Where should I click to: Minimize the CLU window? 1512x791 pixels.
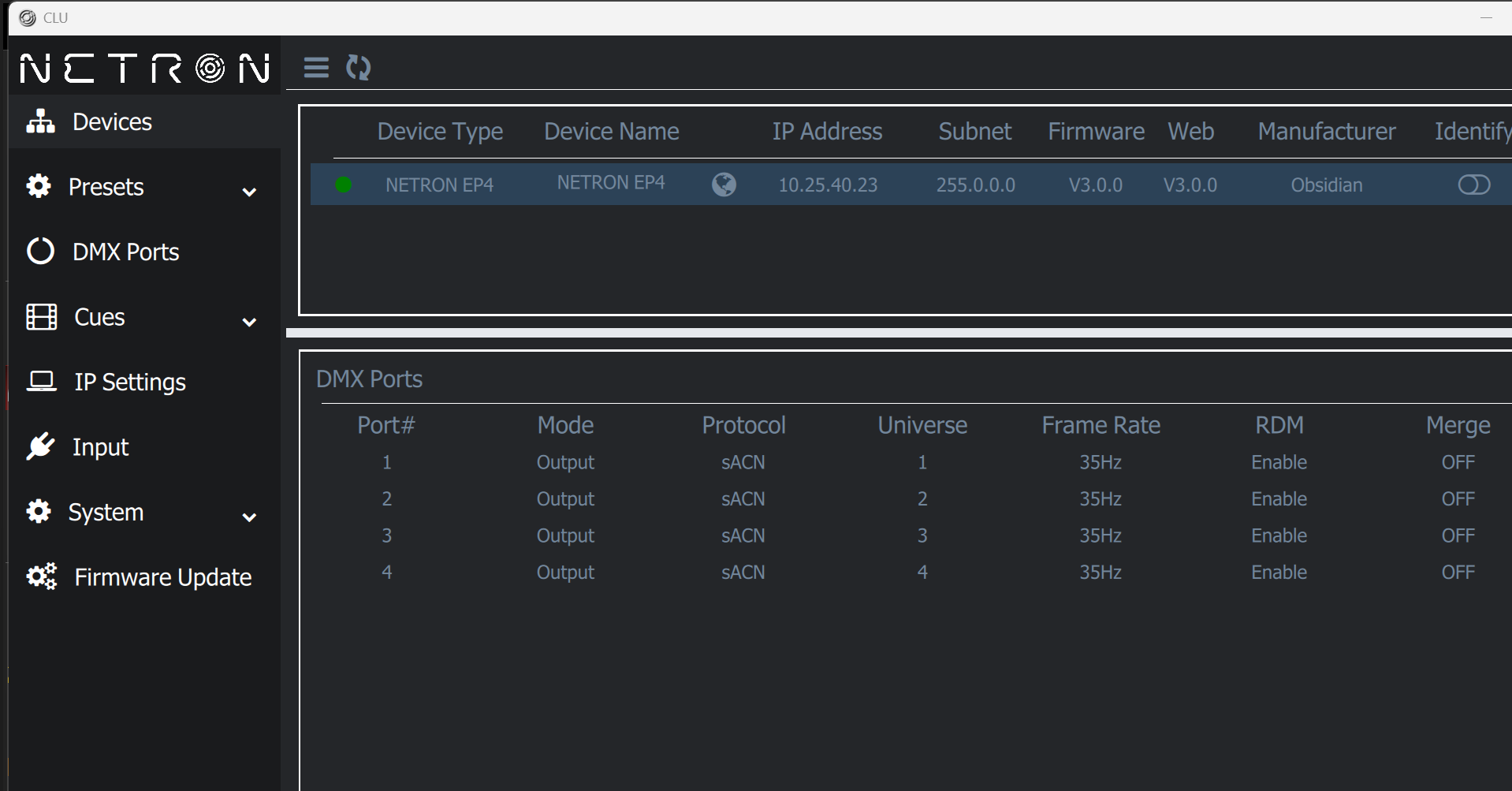(x=1486, y=17)
